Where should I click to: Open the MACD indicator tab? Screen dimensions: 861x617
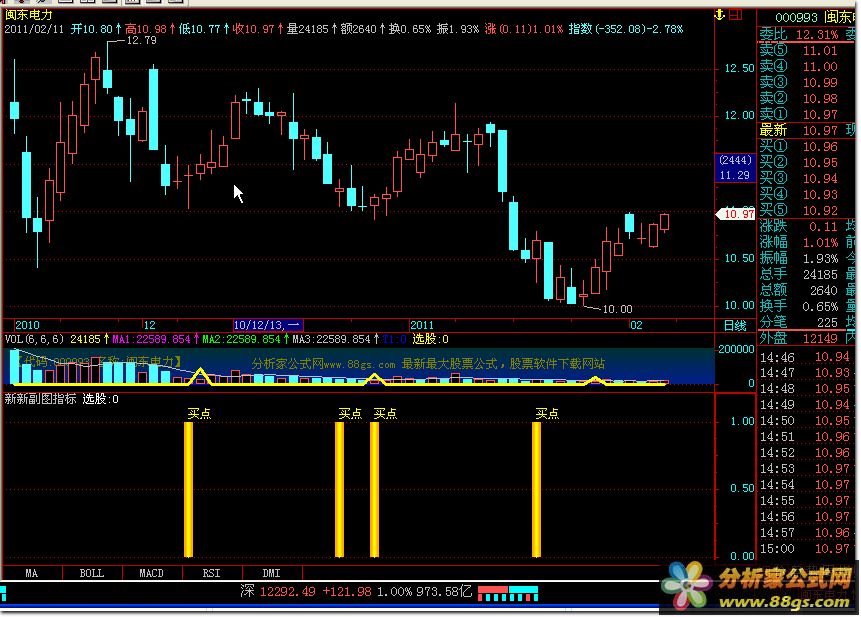[x=152, y=573]
